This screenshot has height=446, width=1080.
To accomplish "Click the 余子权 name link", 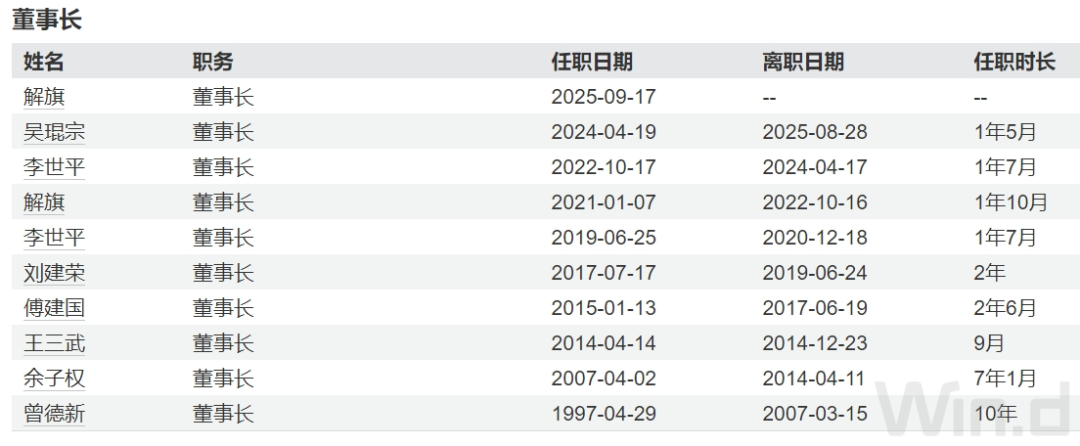I will [54, 379].
